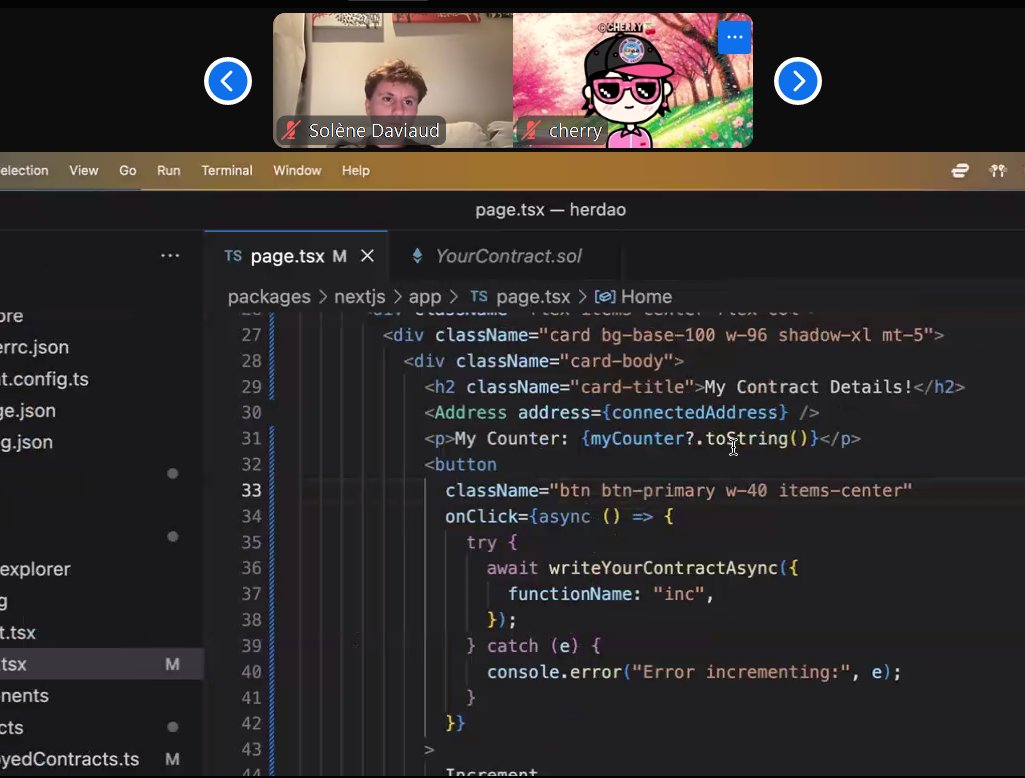This screenshot has width=1025, height=778.
Task: Select the cts folder in explorer
Action: point(12,728)
